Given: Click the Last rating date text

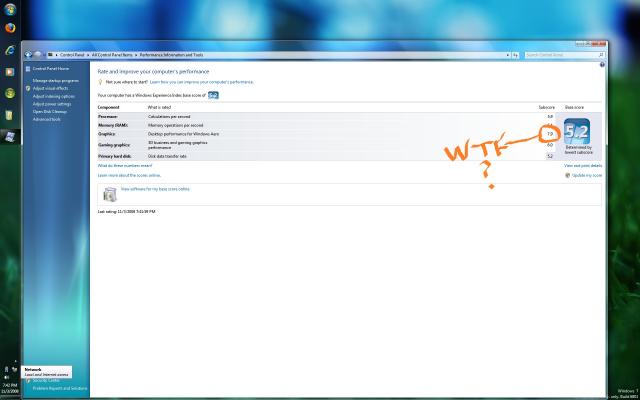Looking at the screenshot, I should coord(127,212).
